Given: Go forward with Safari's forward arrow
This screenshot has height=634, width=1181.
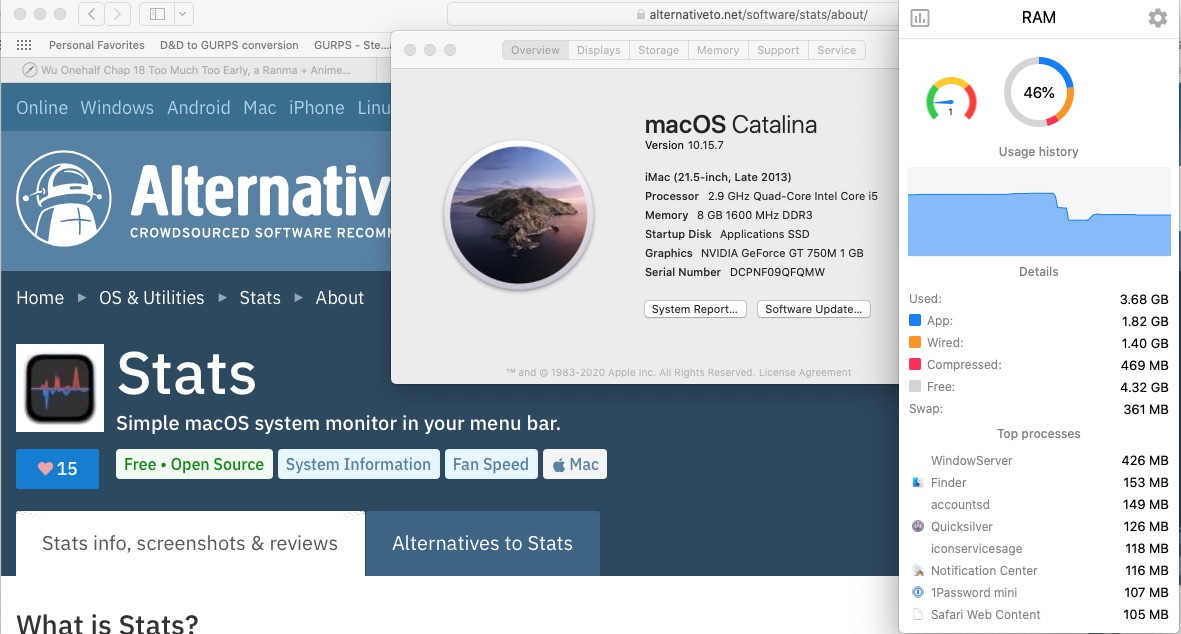Looking at the screenshot, I should click(x=117, y=14).
